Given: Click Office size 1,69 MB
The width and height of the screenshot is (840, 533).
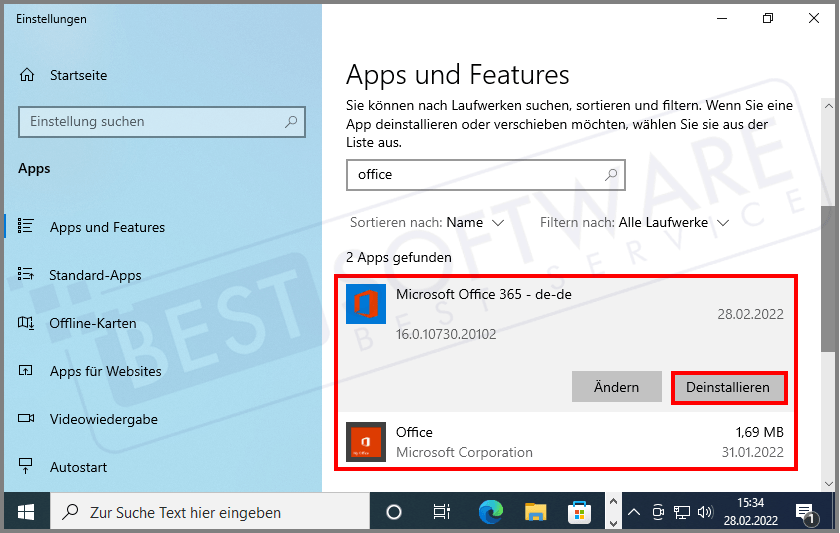Looking at the screenshot, I should [x=759, y=432].
